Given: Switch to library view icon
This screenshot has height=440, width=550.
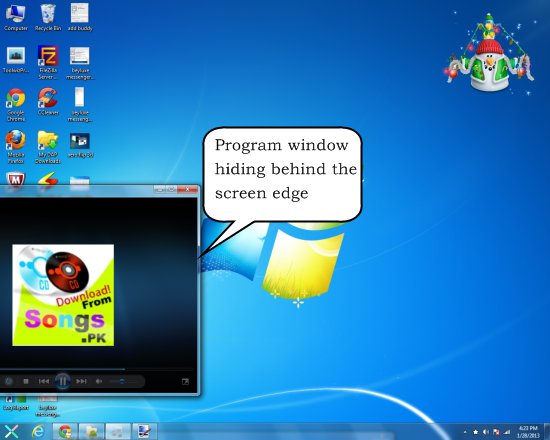Looking at the screenshot, I should (186, 381).
